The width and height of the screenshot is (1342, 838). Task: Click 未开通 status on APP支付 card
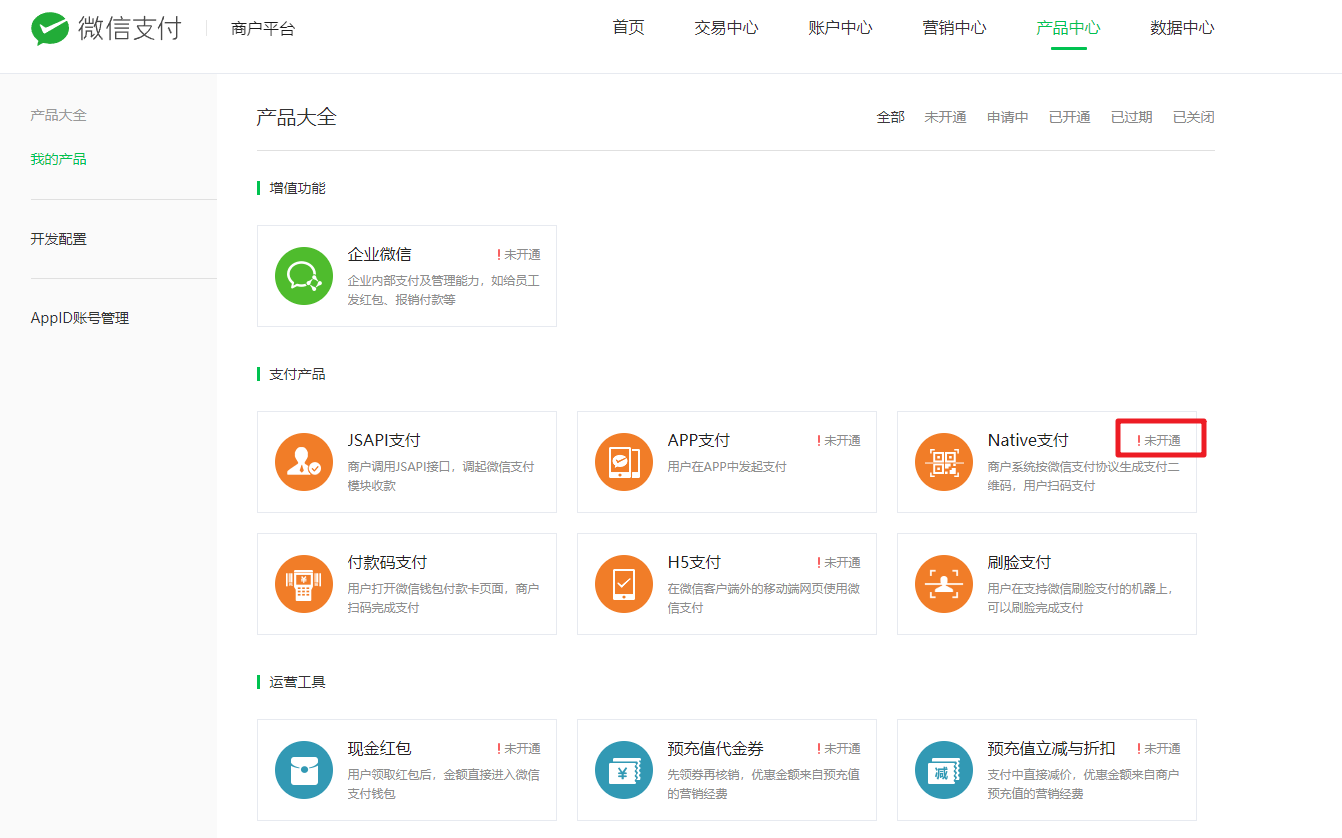pos(839,441)
